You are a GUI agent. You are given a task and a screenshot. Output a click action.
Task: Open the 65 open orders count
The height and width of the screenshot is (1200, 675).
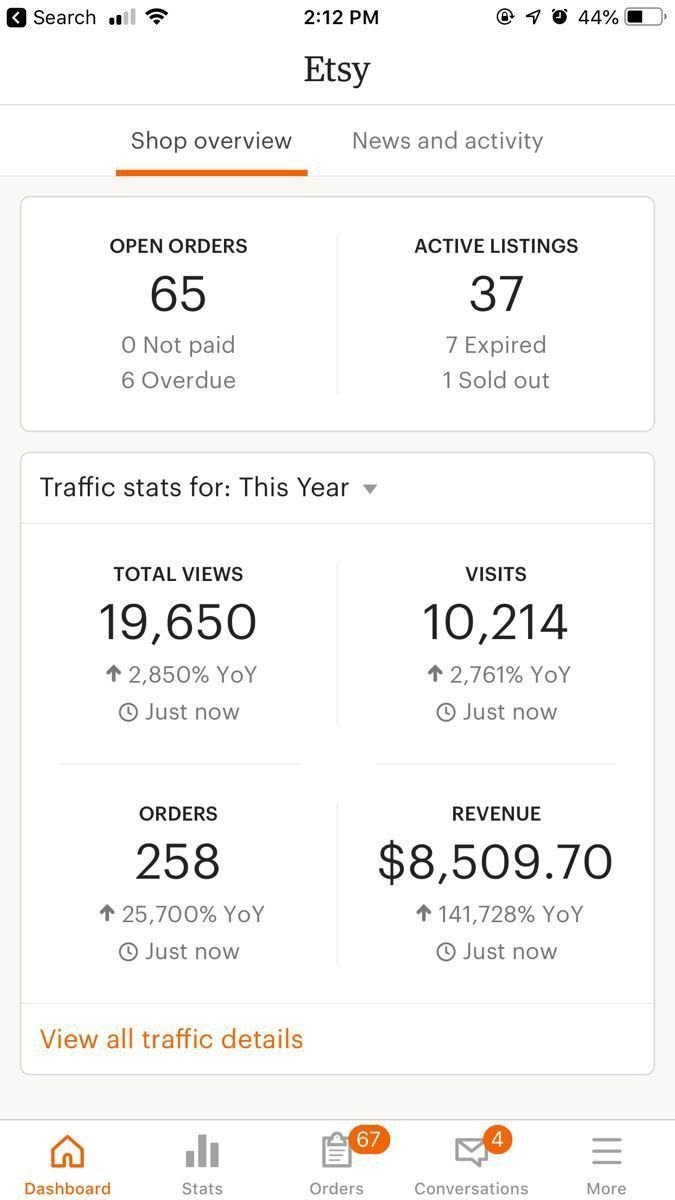[178, 294]
